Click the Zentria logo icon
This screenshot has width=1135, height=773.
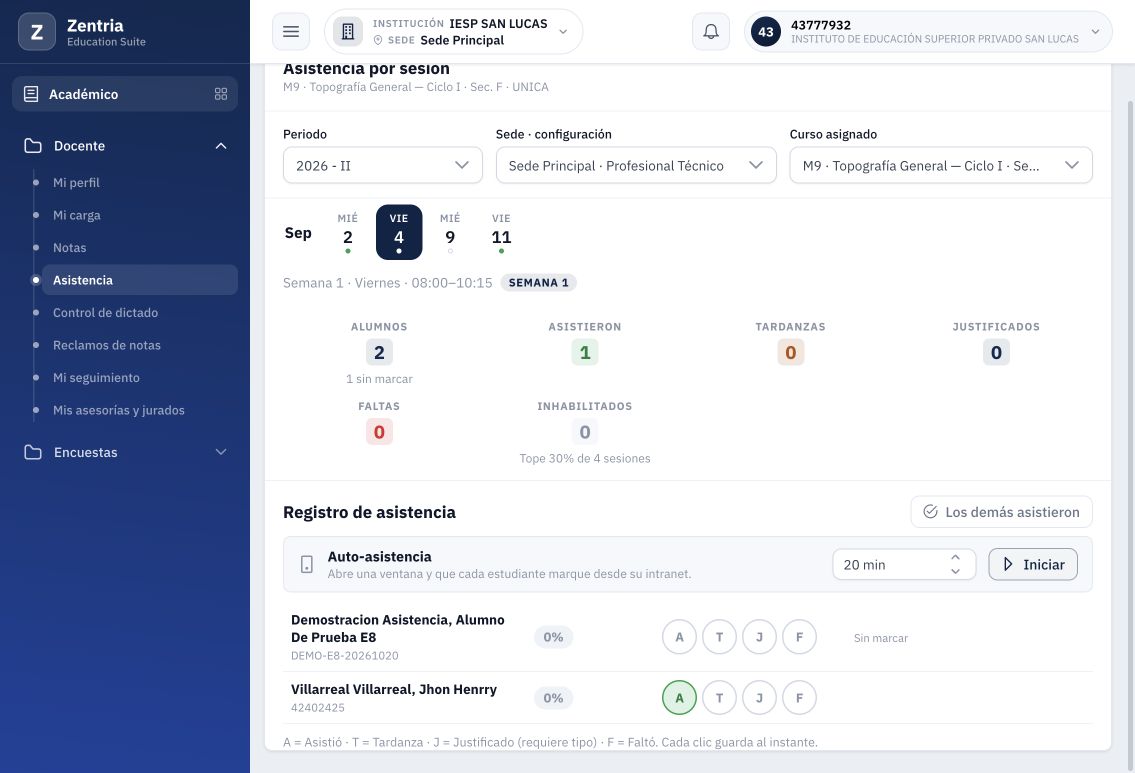[x=37, y=32]
